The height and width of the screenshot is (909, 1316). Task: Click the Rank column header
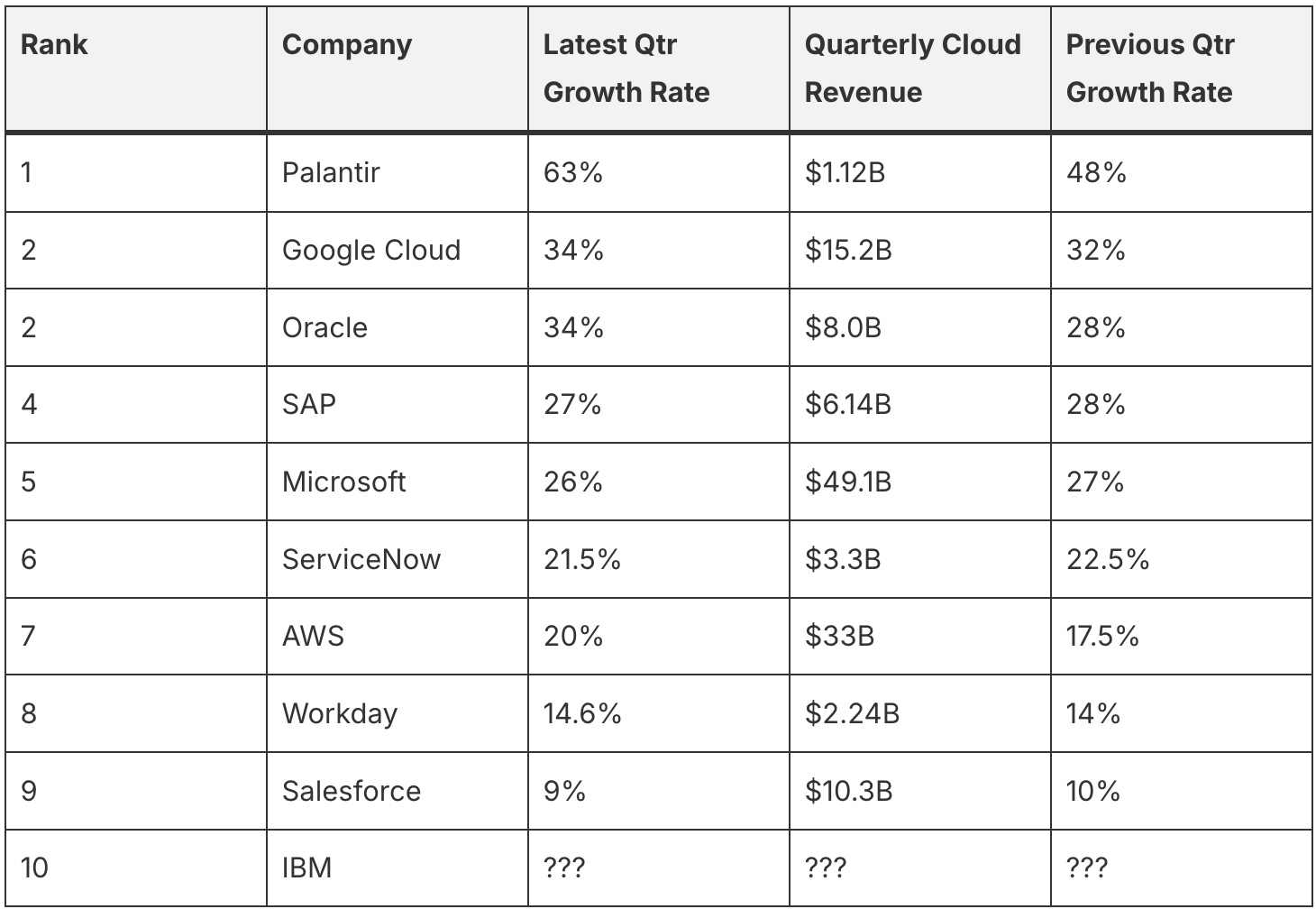point(54,45)
